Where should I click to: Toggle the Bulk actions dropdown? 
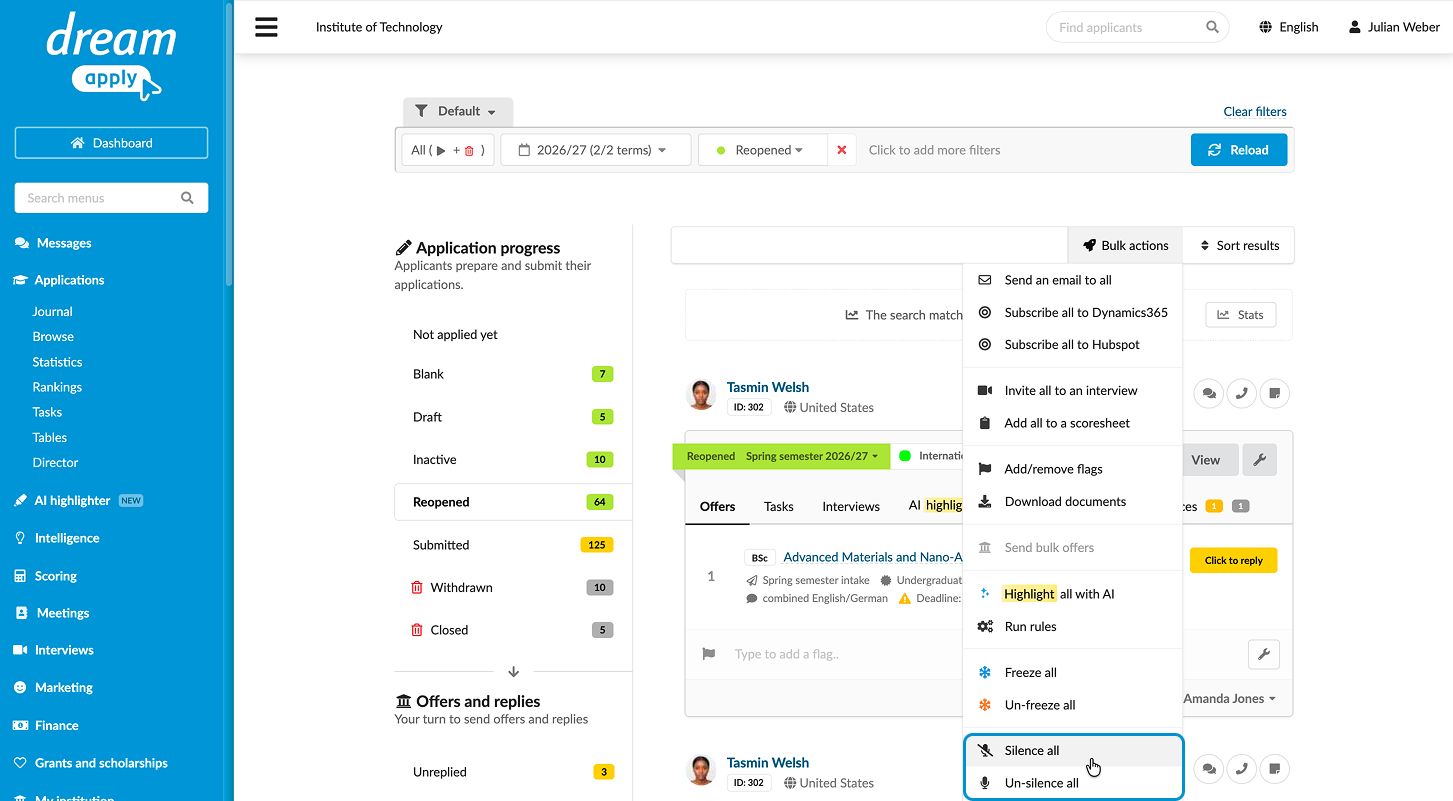coord(1125,245)
